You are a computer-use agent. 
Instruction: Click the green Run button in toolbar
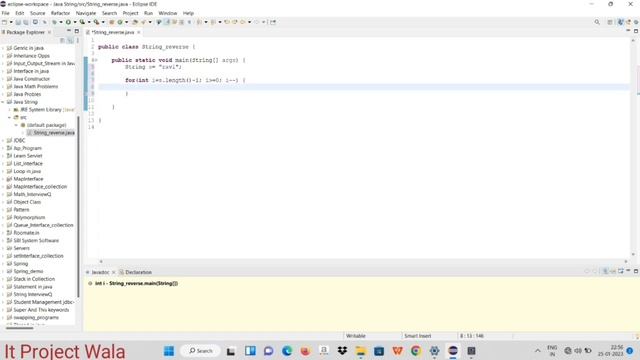[x=68, y=22]
